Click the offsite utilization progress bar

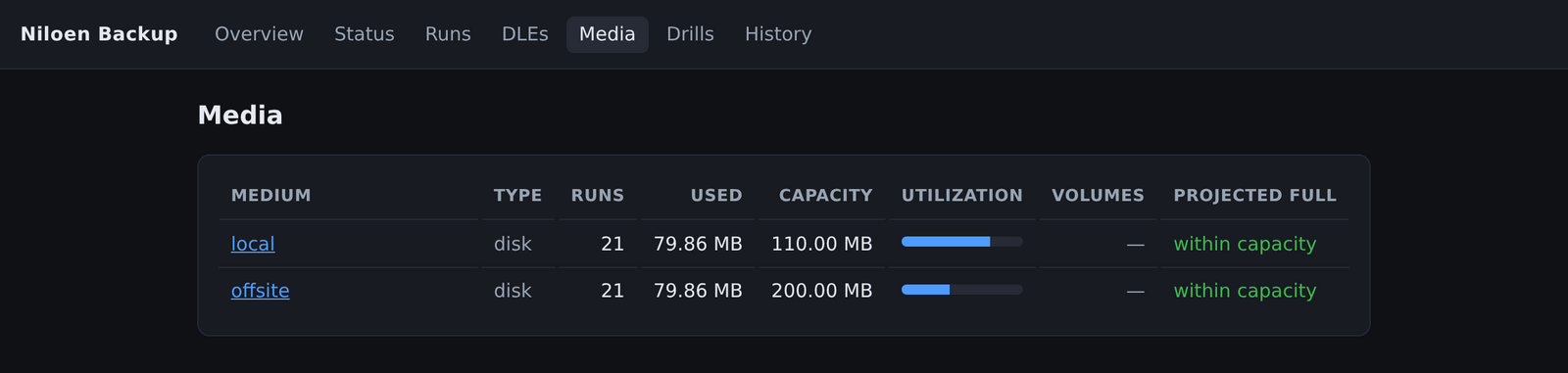point(961,290)
